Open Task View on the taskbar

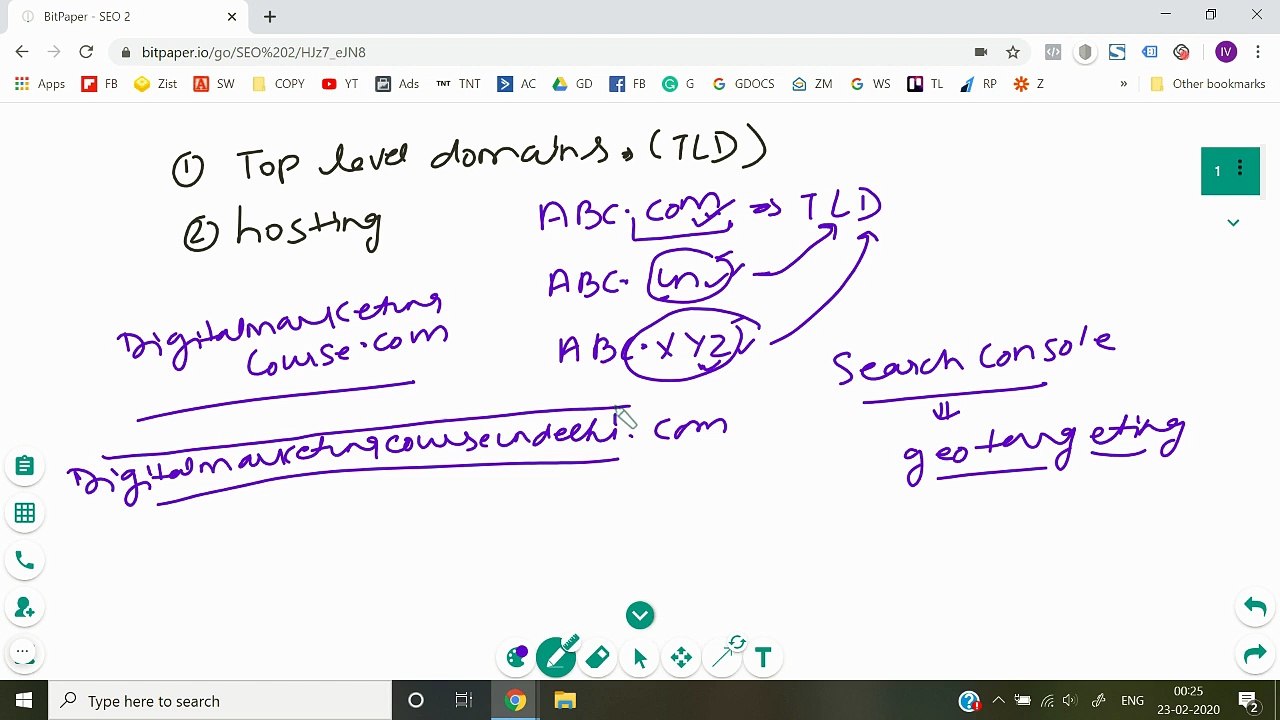(x=464, y=701)
